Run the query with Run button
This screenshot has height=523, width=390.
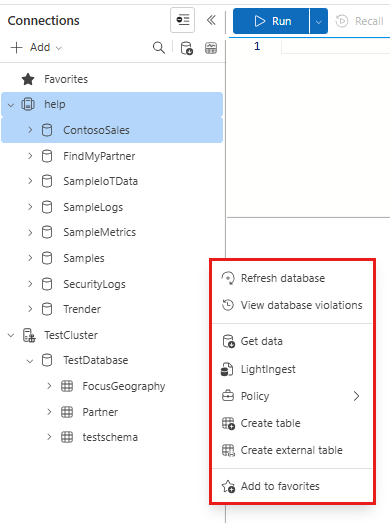(271, 21)
